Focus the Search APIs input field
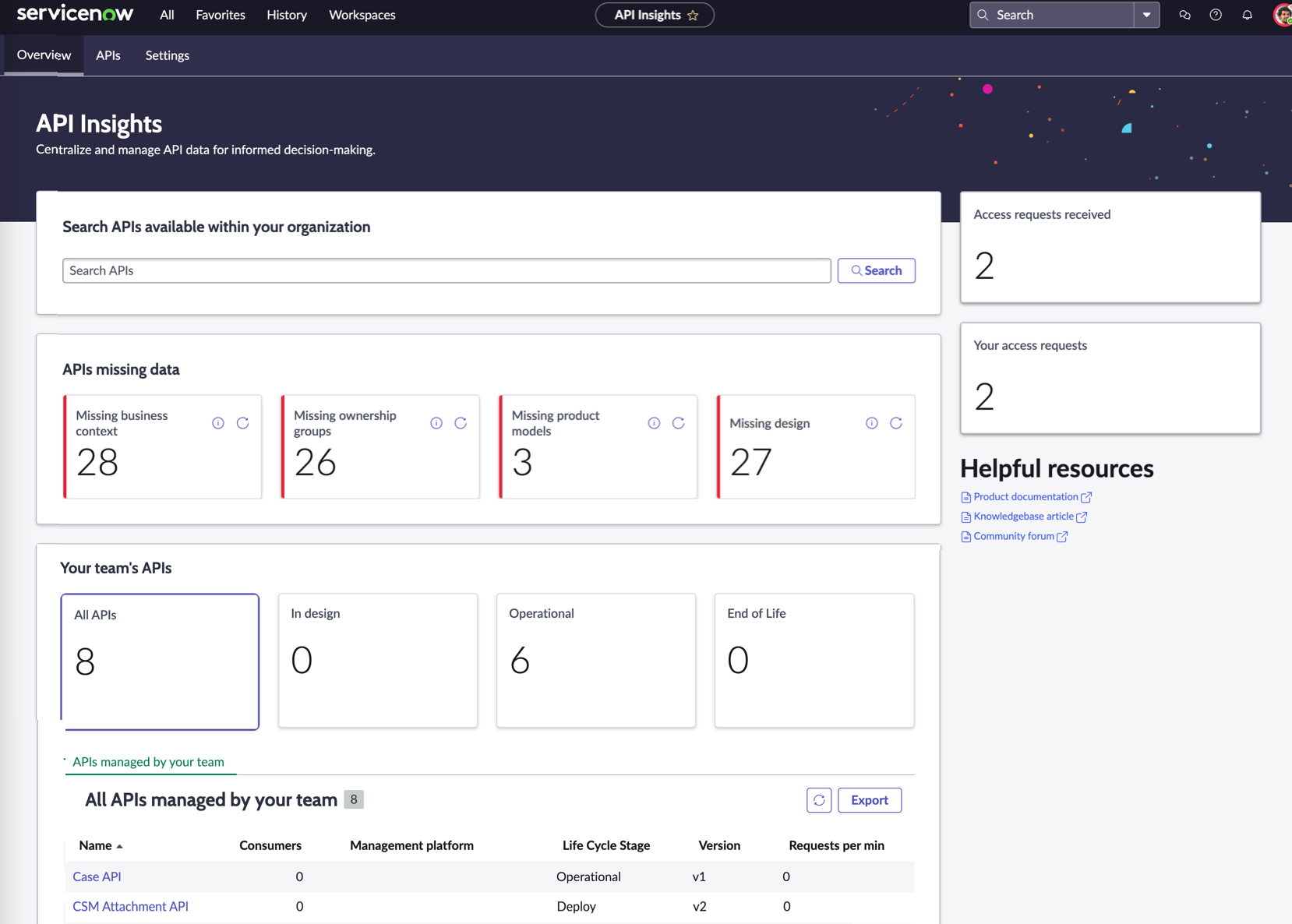The image size is (1292, 924). (447, 270)
